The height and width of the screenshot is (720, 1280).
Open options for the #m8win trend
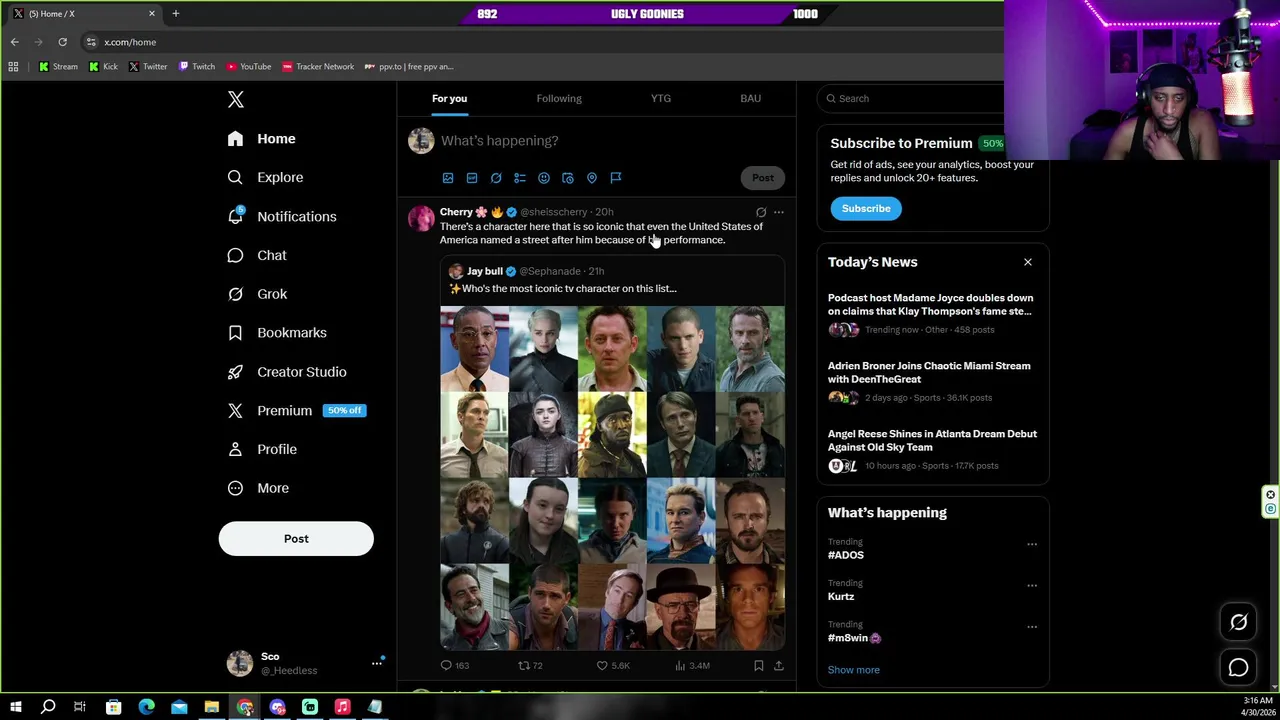[x=1032, y=627]
